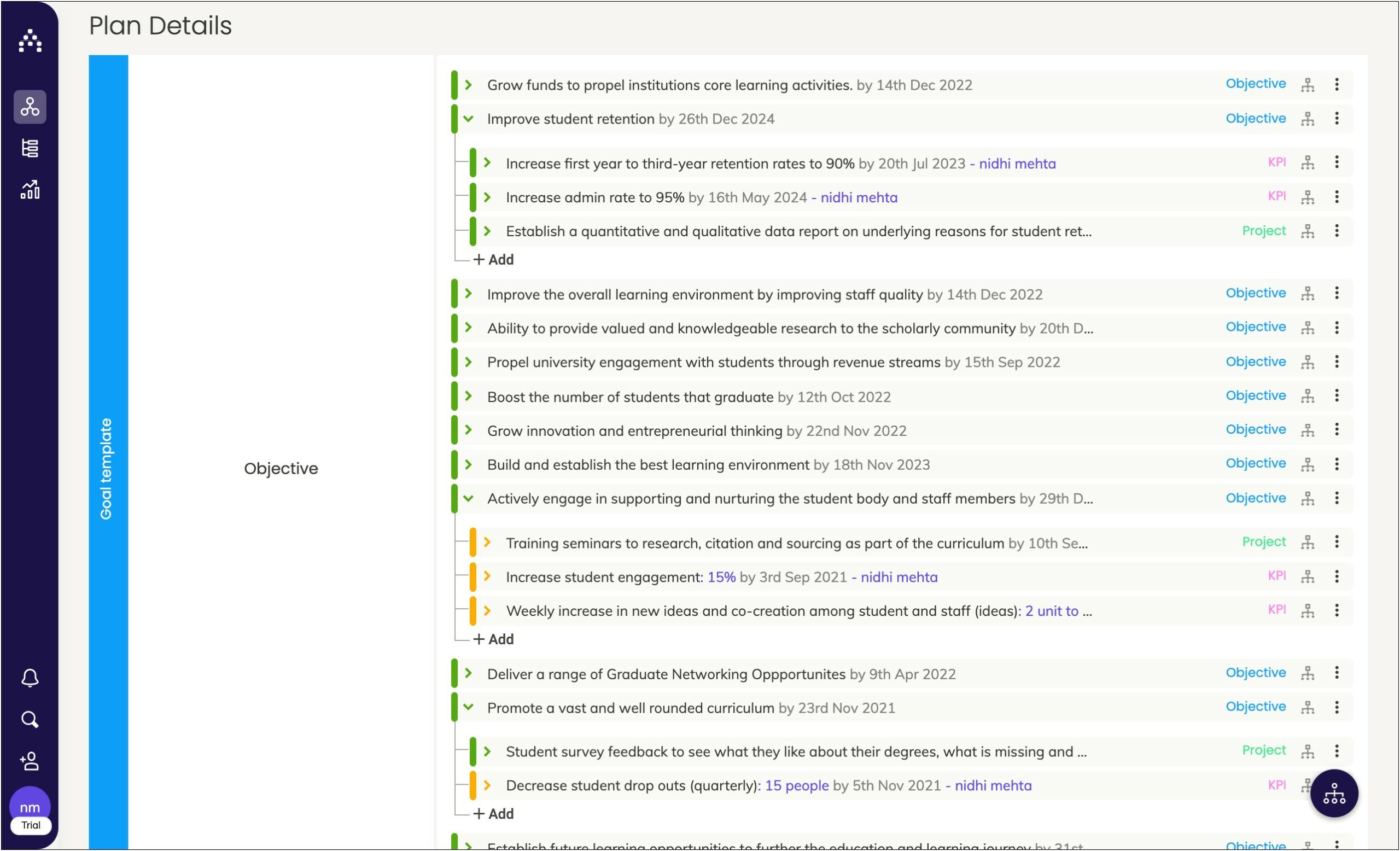1400x851 pixels.
Task: Collapse Improve student retention objective
Action: (x=469, y=119)
